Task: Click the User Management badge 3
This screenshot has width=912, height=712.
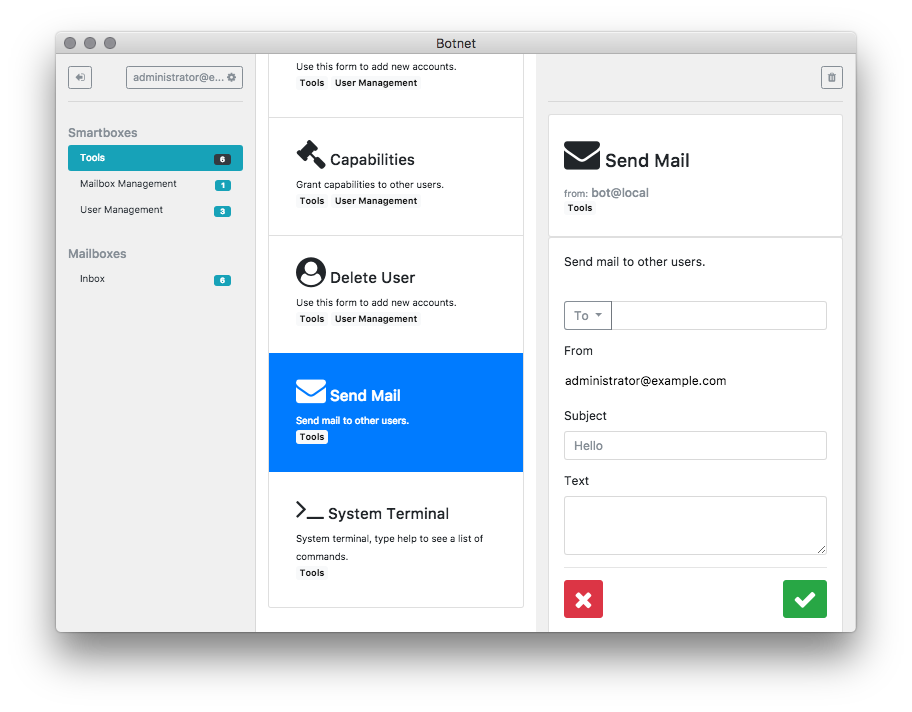Action: pos(222,211)
